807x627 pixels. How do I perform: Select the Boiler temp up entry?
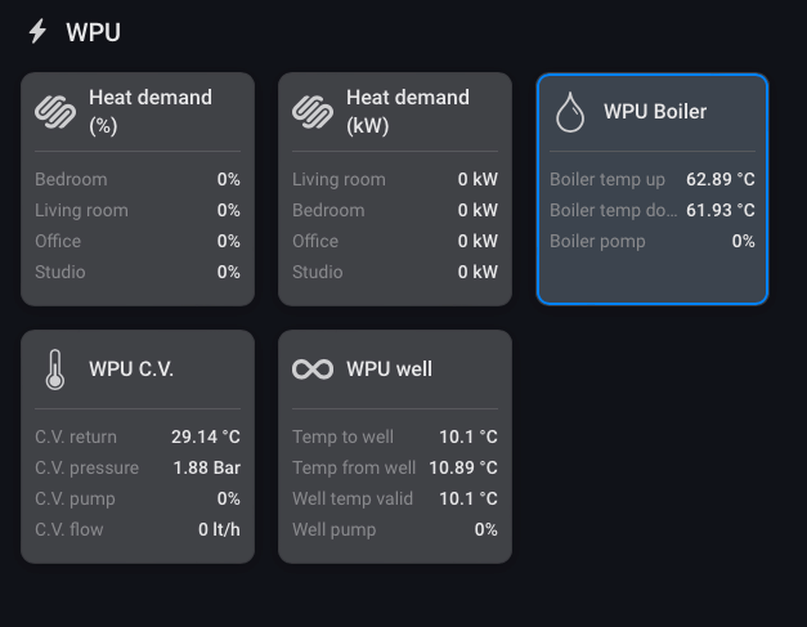pos(652,179)
